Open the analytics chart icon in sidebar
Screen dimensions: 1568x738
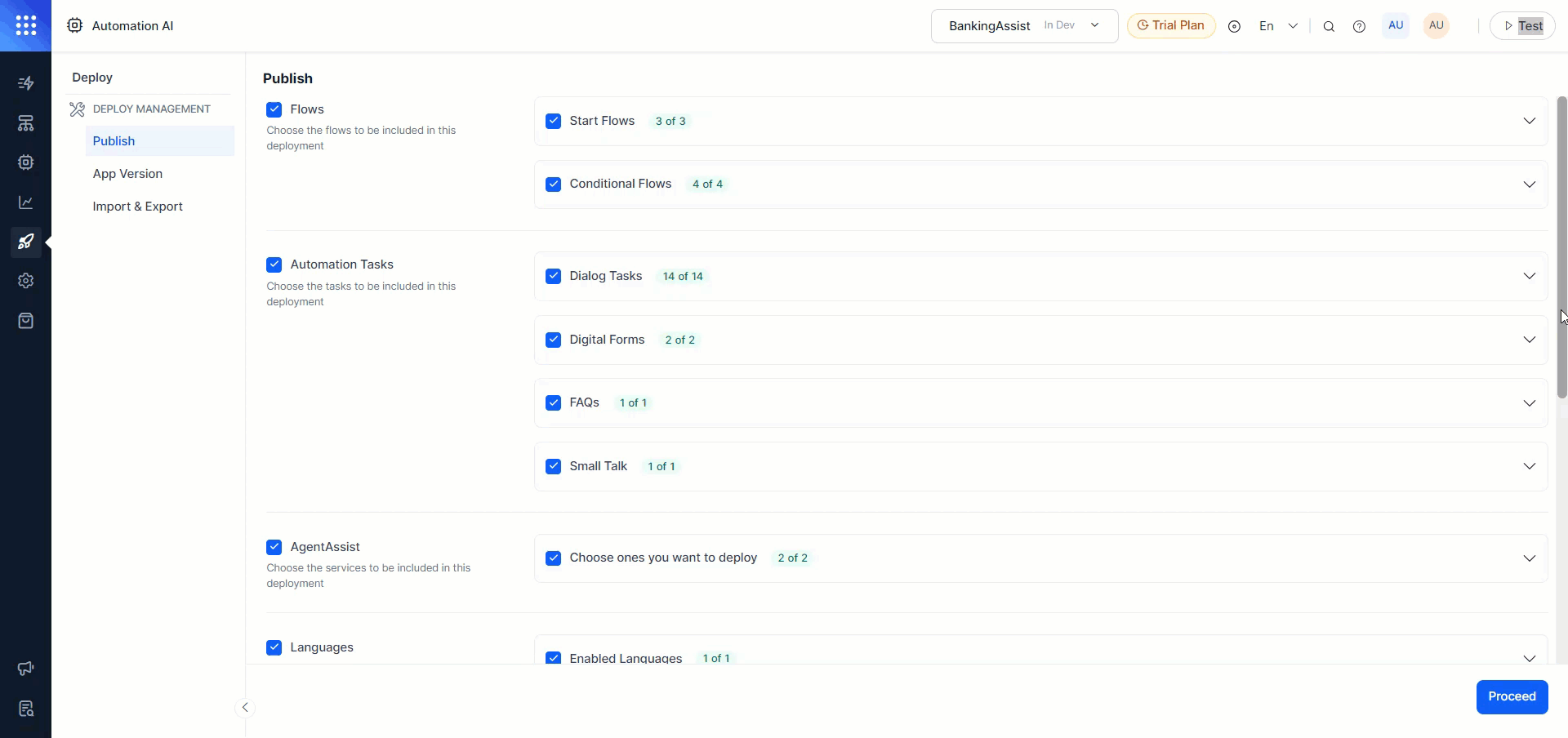25,202
